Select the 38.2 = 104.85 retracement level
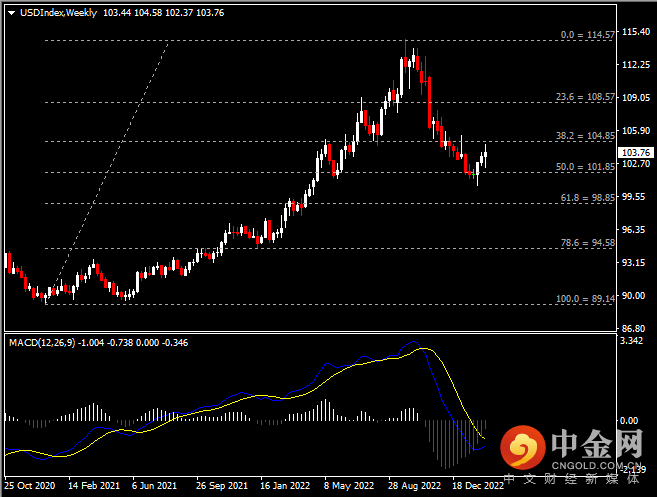The width and height of the screenshot is (657, 497). pyautogui.click(x=584, y=136)
